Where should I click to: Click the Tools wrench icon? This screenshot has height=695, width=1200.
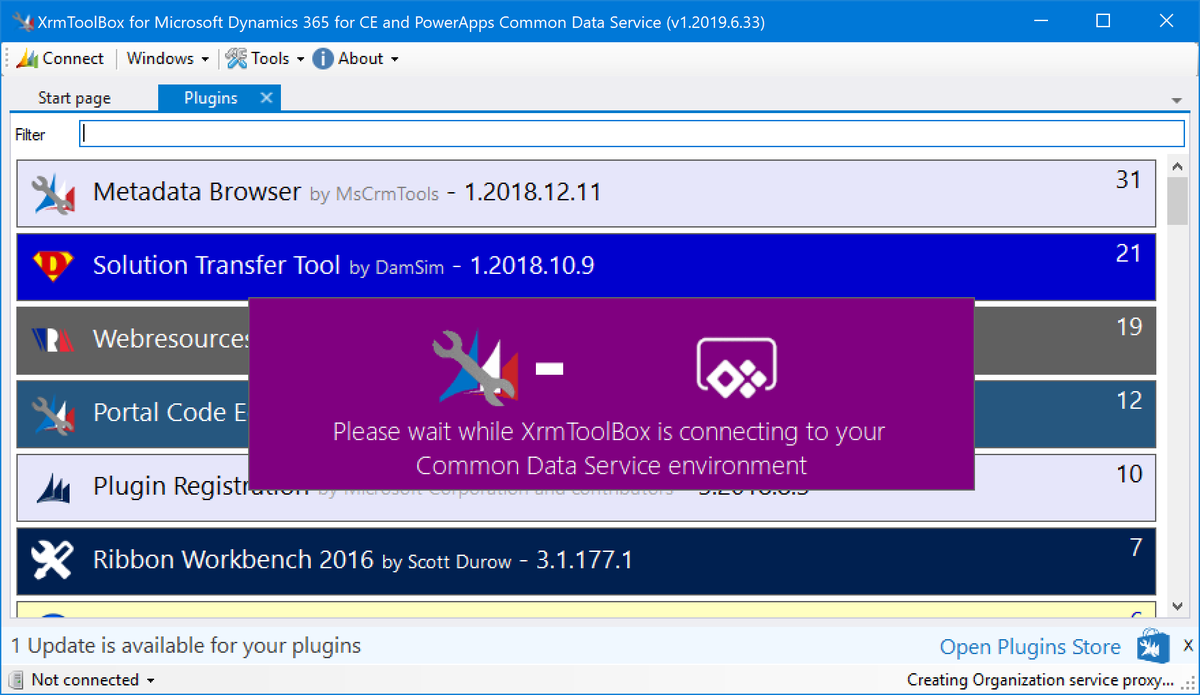point(236,58)
